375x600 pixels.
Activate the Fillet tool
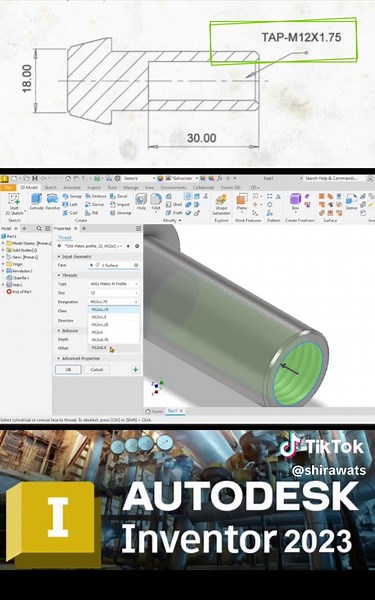[x=155, y=202]
